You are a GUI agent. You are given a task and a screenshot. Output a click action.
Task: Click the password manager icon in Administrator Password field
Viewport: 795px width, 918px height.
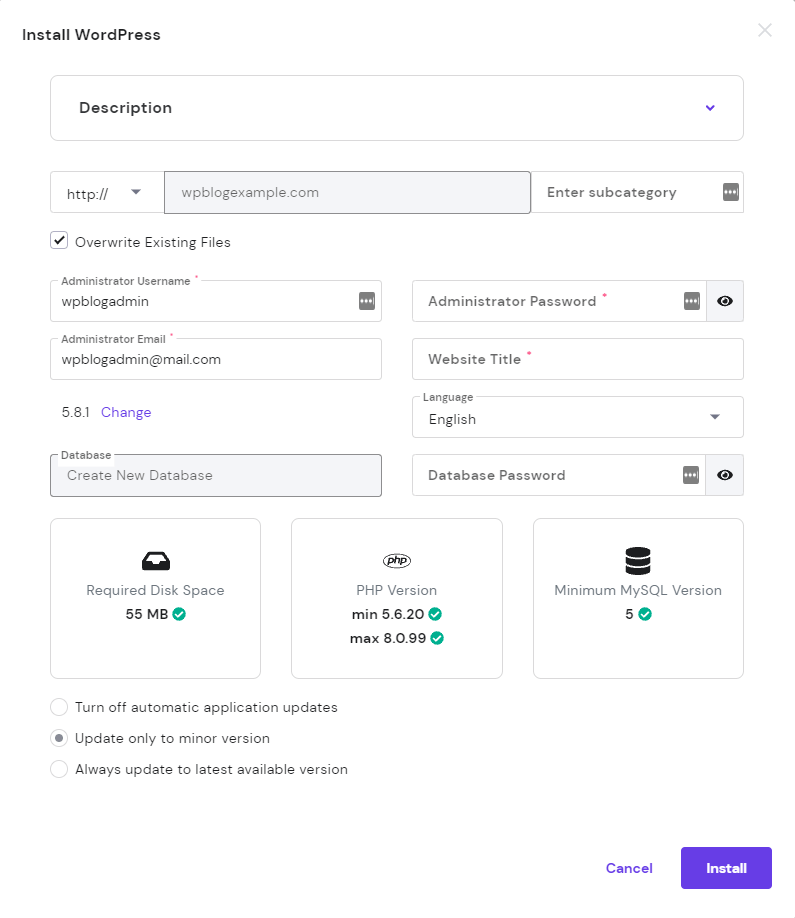[x=692, y=301]
